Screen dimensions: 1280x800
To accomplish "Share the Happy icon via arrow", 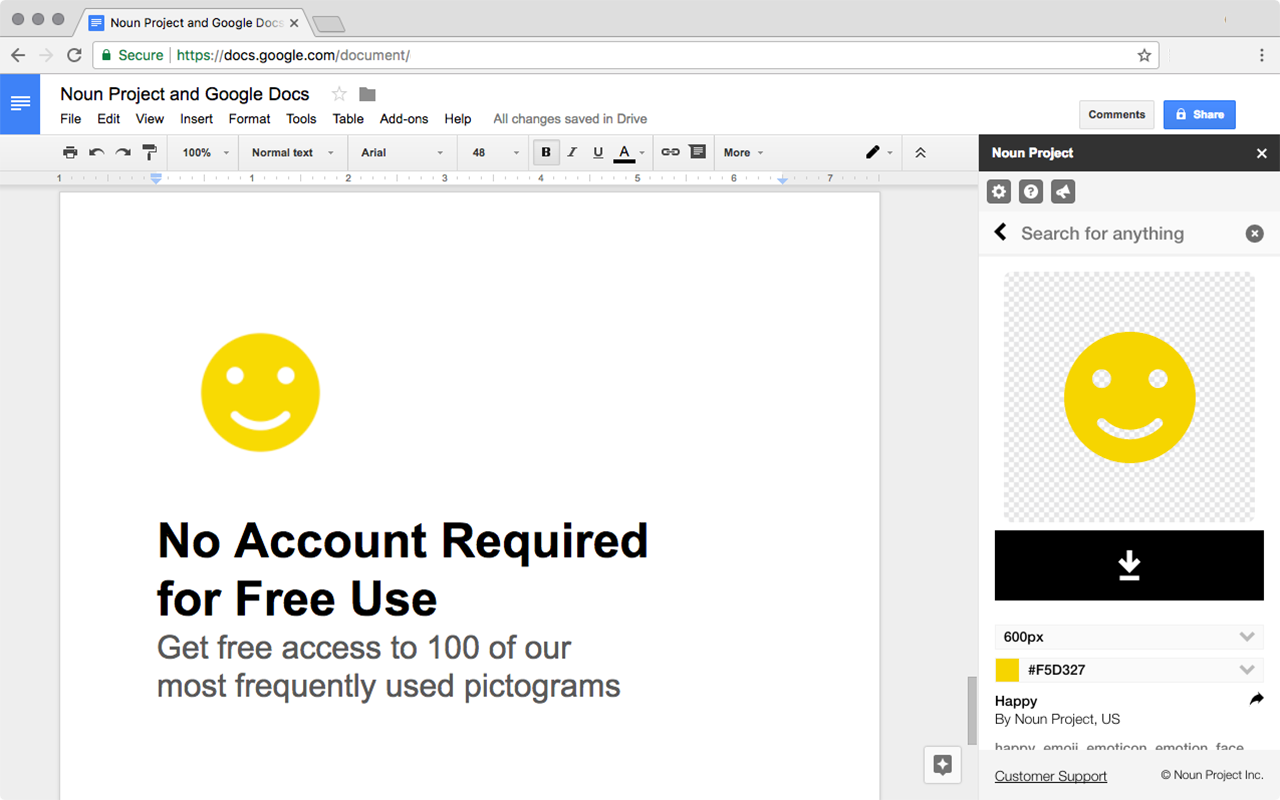I will (1257, 700).
